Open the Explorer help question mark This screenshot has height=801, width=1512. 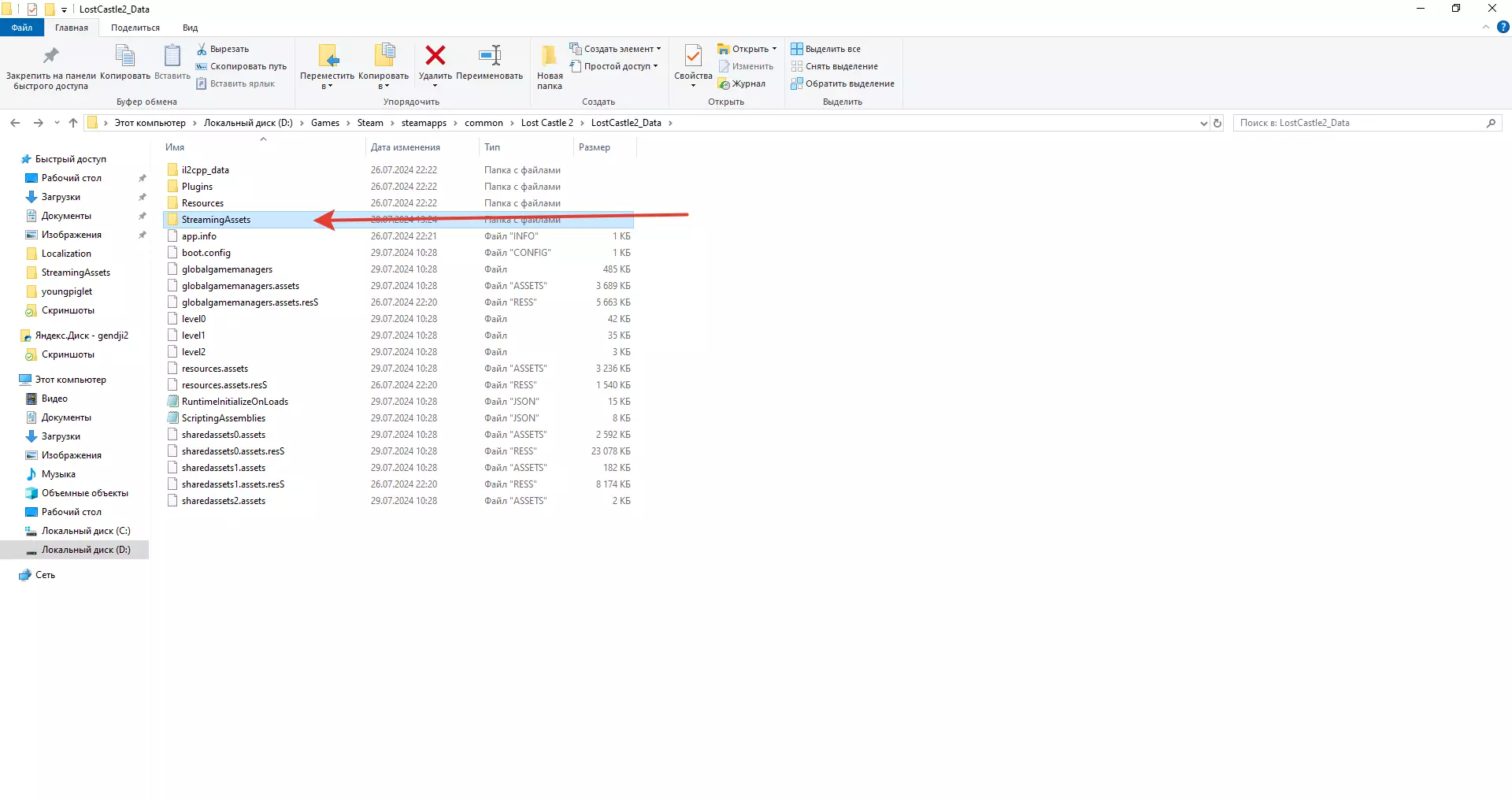[x=1503, y=27]
